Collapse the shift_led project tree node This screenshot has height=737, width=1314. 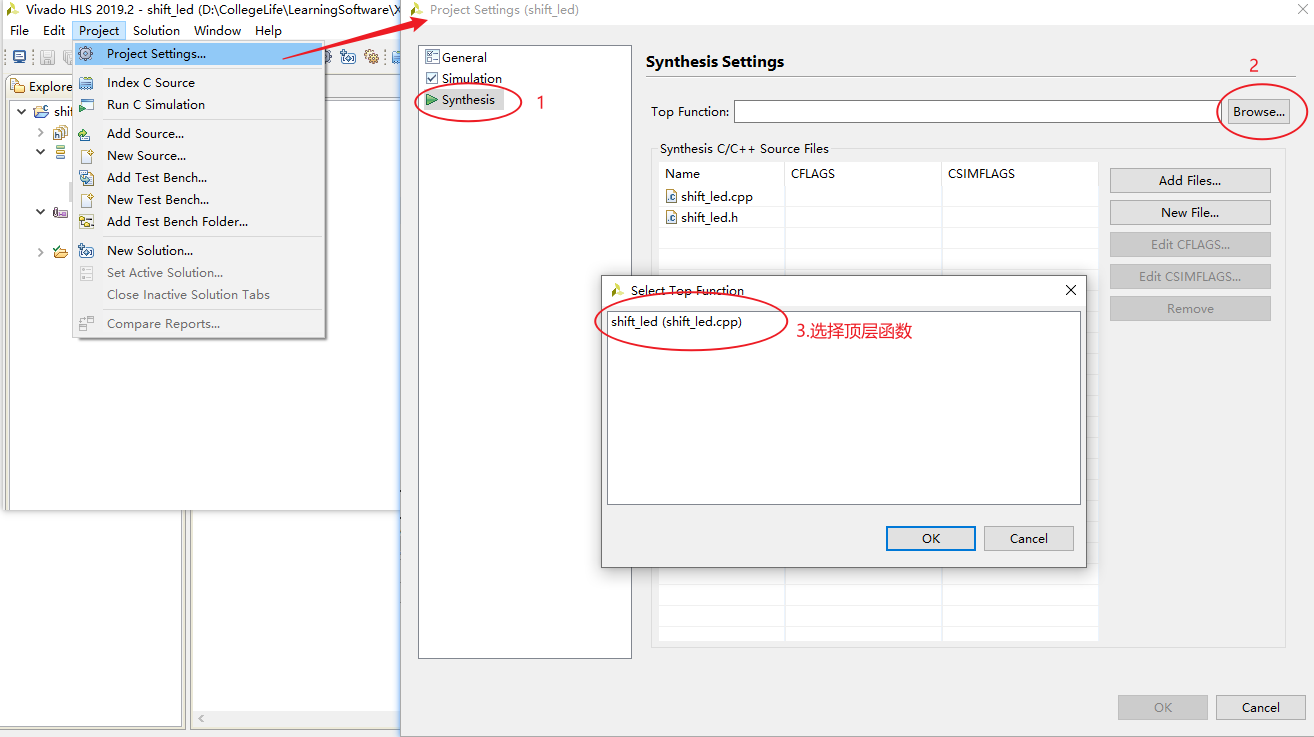pyautogui.click(x=22, y=112)
